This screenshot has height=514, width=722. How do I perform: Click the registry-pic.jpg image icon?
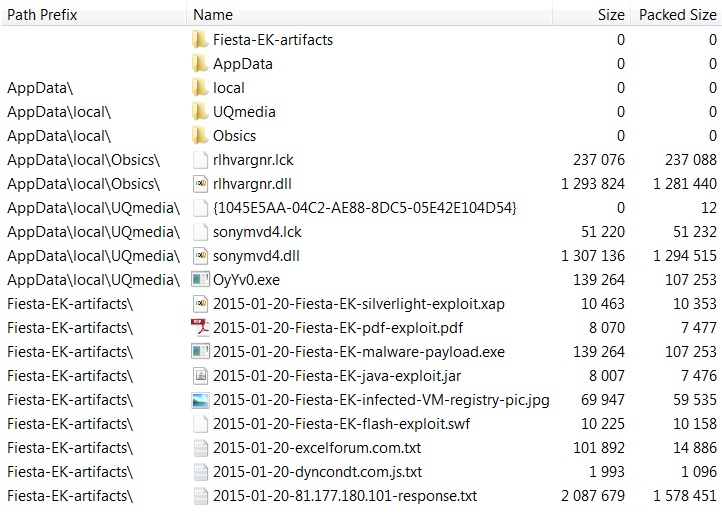200,400
